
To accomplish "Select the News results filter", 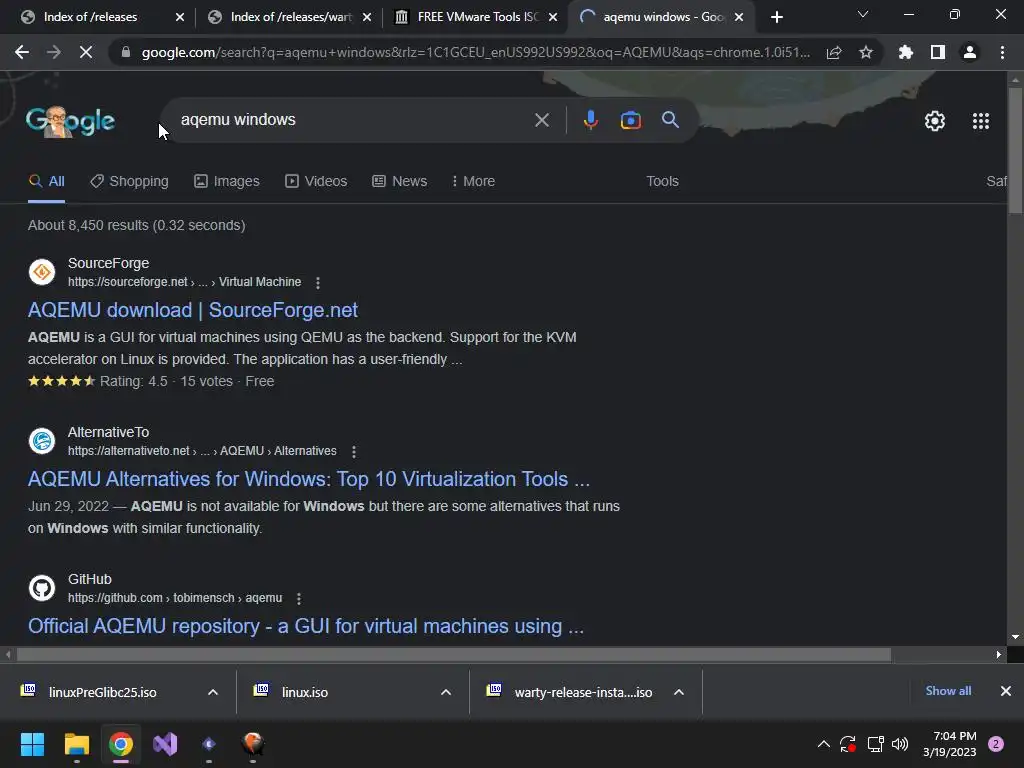I will [399, 181].
